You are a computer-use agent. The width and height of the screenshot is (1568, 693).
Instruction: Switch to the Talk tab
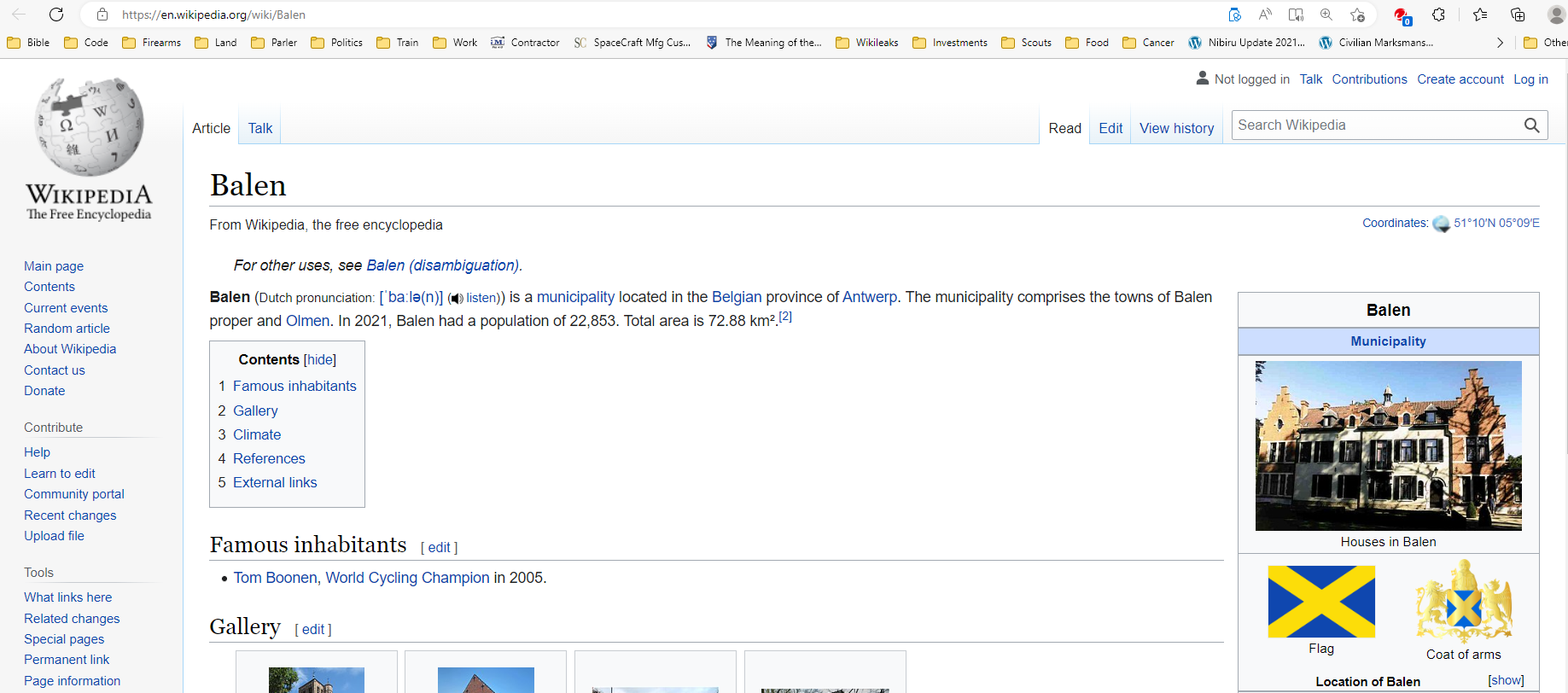tap(260, 128)
